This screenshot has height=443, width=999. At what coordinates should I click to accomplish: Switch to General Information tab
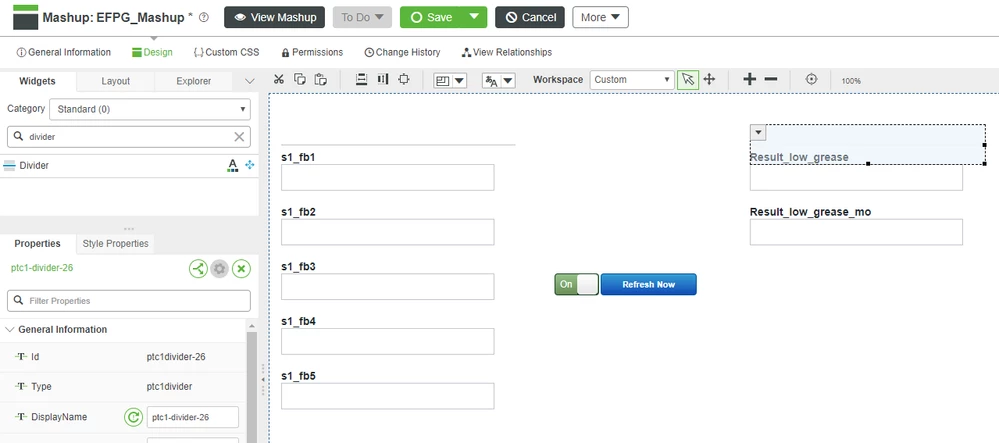(64, 52)
